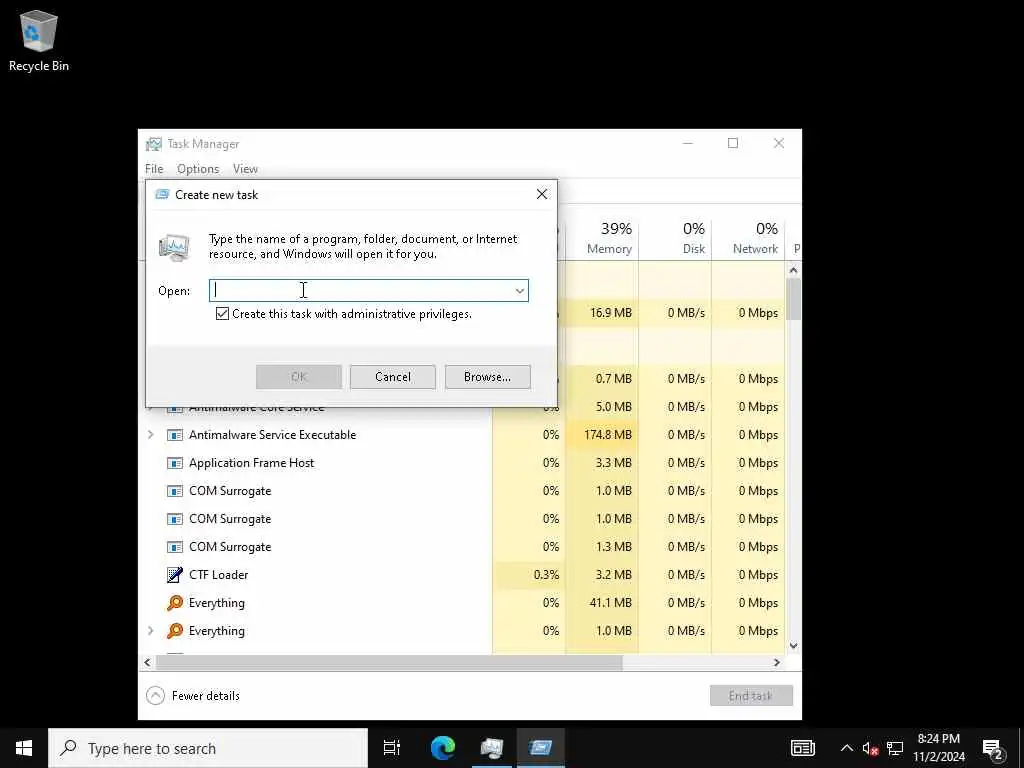Click the Cancel button

tap(392, 377)
